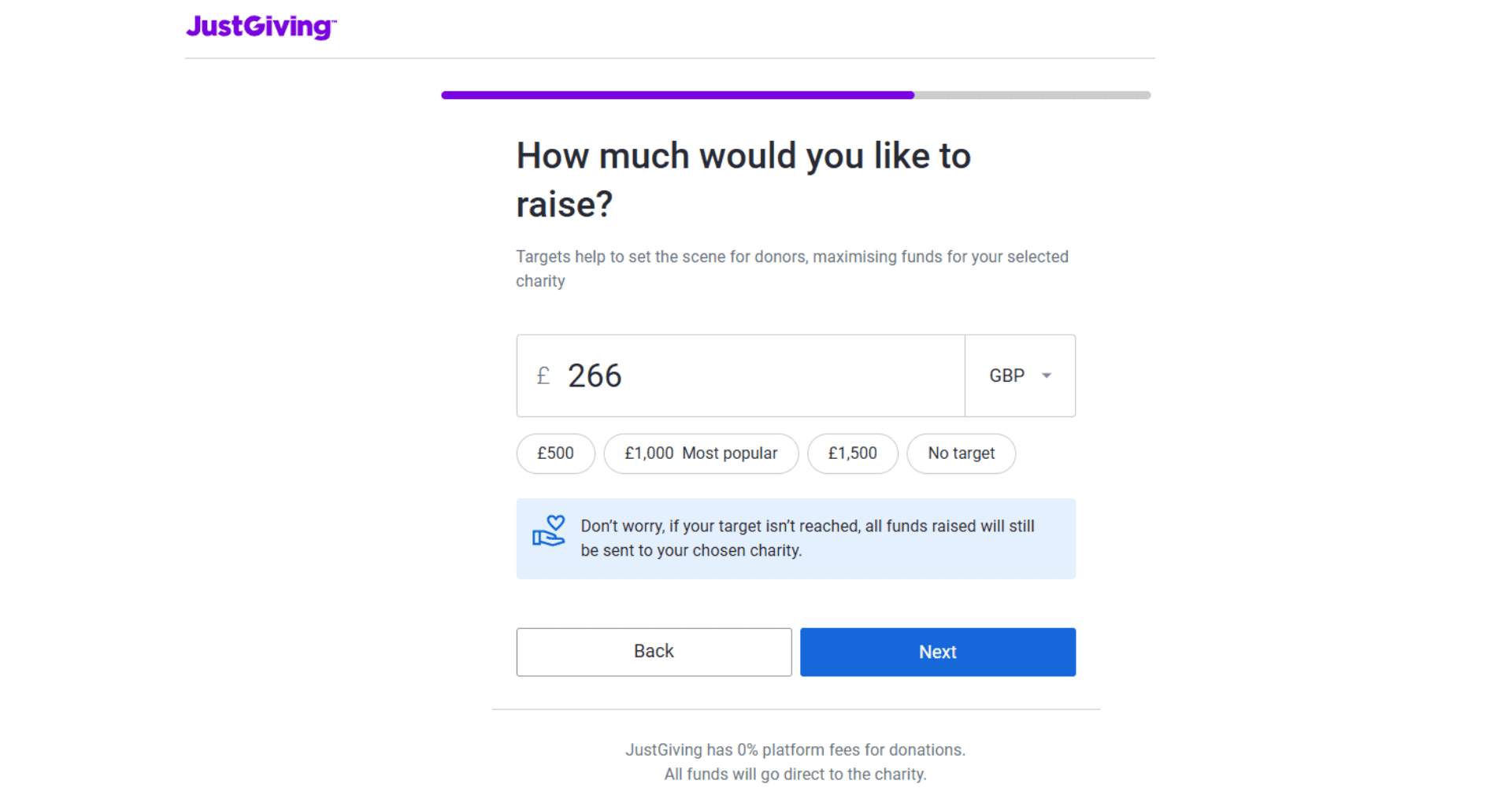Choose the £1,000 target amount

coord(650,453)
